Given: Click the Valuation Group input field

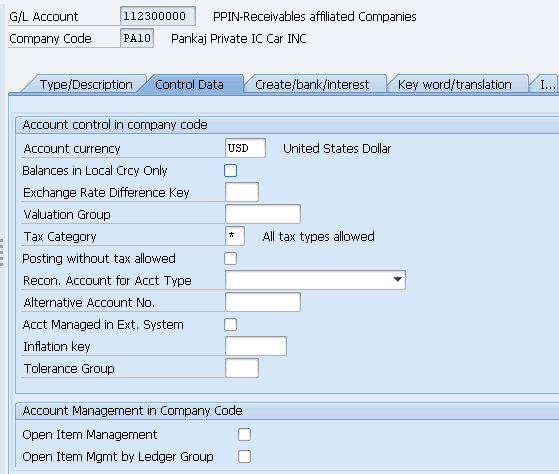Looking at the screenshot, I should point(263,214).
